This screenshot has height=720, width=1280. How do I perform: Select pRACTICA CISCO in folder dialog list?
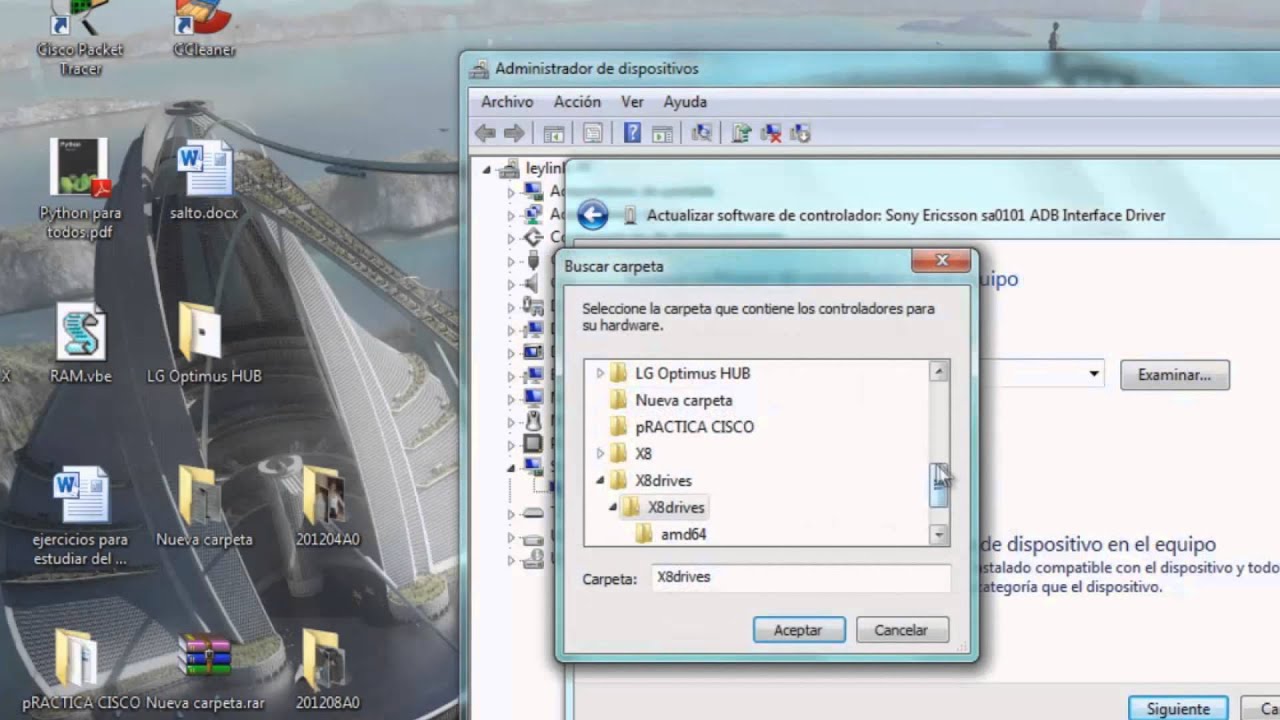point(694,427)
